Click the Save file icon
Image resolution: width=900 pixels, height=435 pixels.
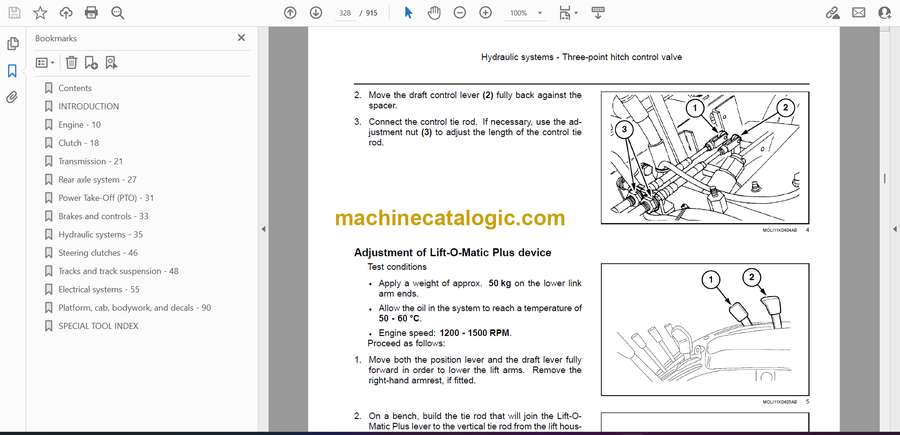click(13, 13)
